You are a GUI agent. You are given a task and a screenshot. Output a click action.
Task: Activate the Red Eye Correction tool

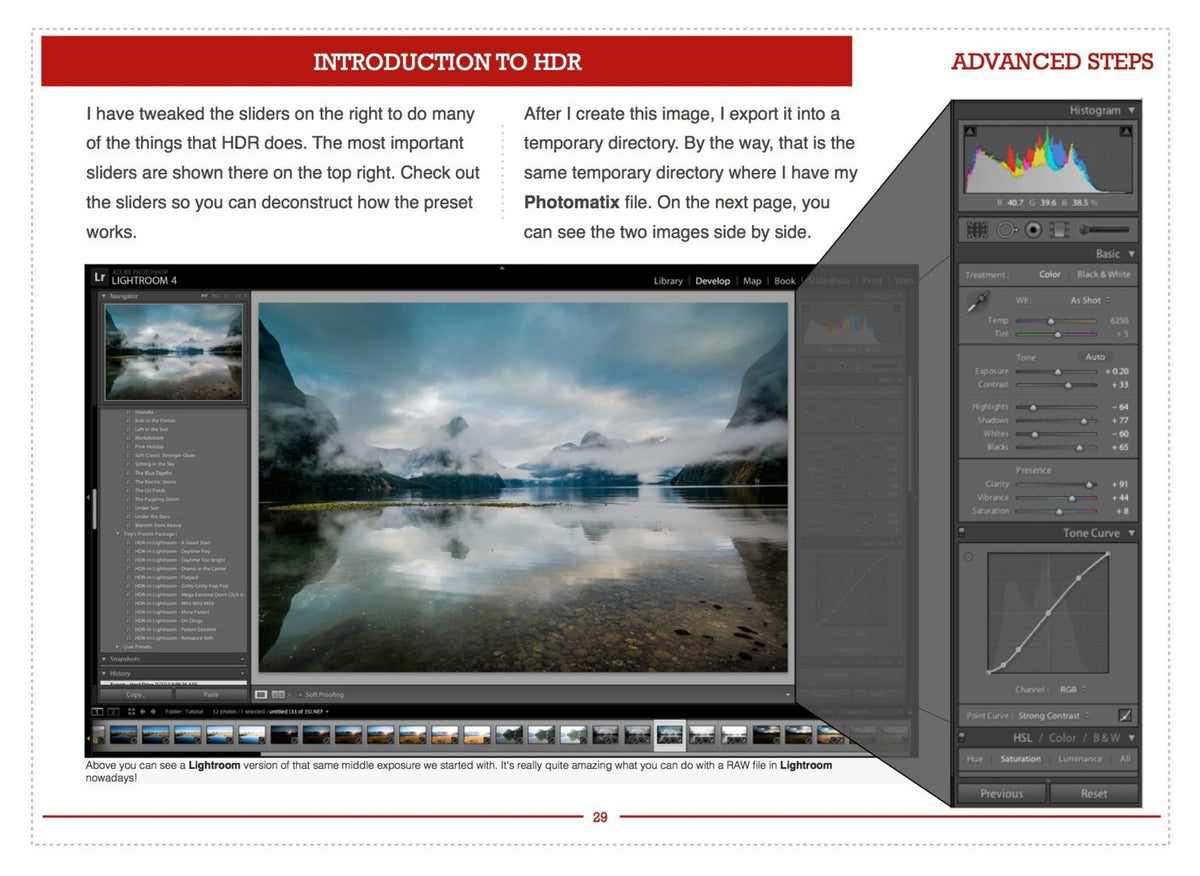point(1033,232)
